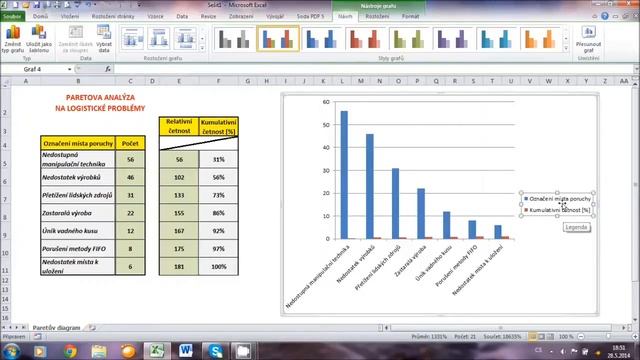The width and height of the screenshot is (640, 360).
Task: Open the Name Box dropdown arrow
Action: coord(69,69)
